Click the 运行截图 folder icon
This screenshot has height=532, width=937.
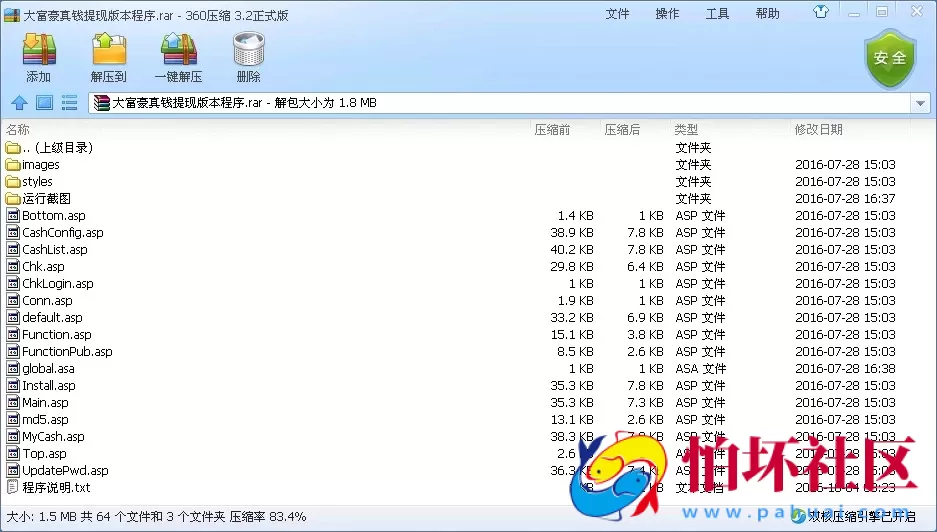[x=13, y=198]
